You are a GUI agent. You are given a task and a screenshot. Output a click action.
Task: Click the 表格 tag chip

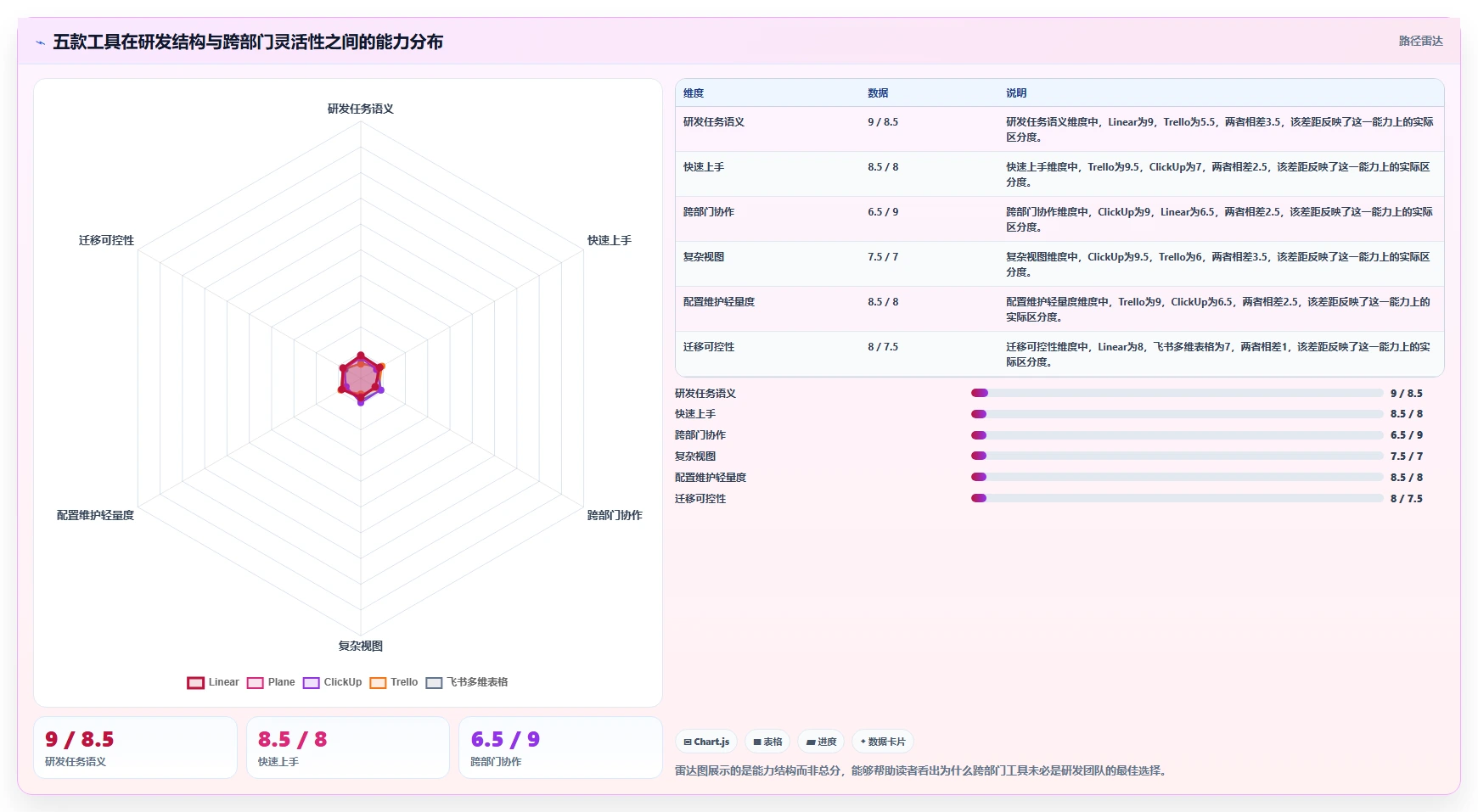tap(767, 742)
